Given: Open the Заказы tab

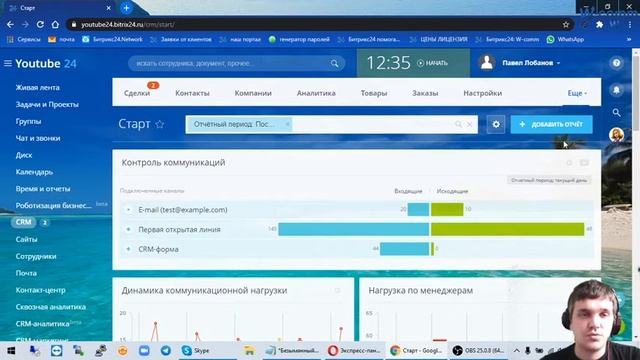Looking at the screenshot, I should coord(425,93).
